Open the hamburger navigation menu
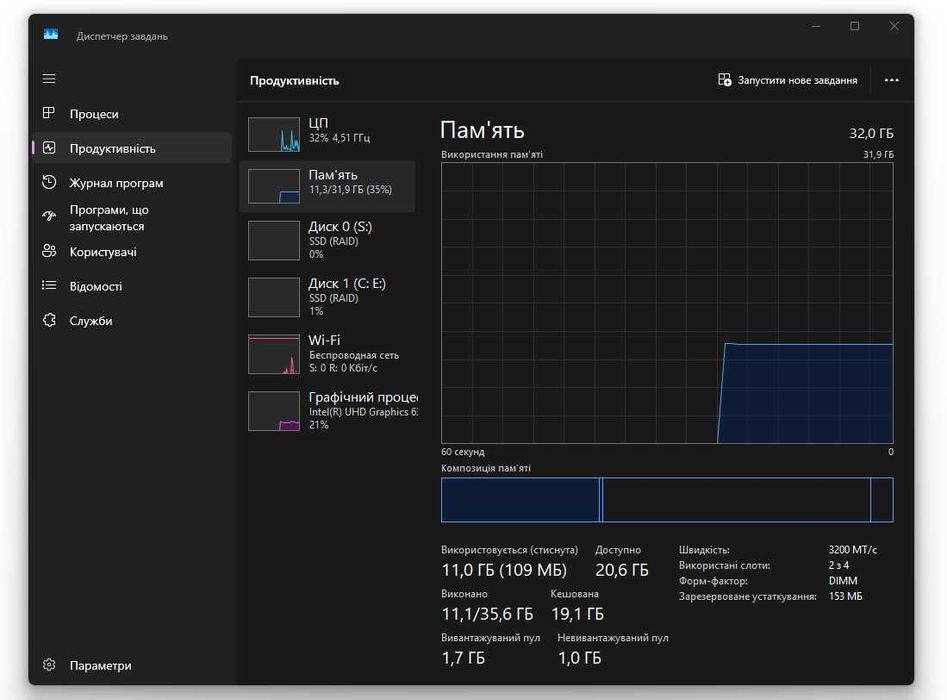947x700 pixels. tap(49, 79)
